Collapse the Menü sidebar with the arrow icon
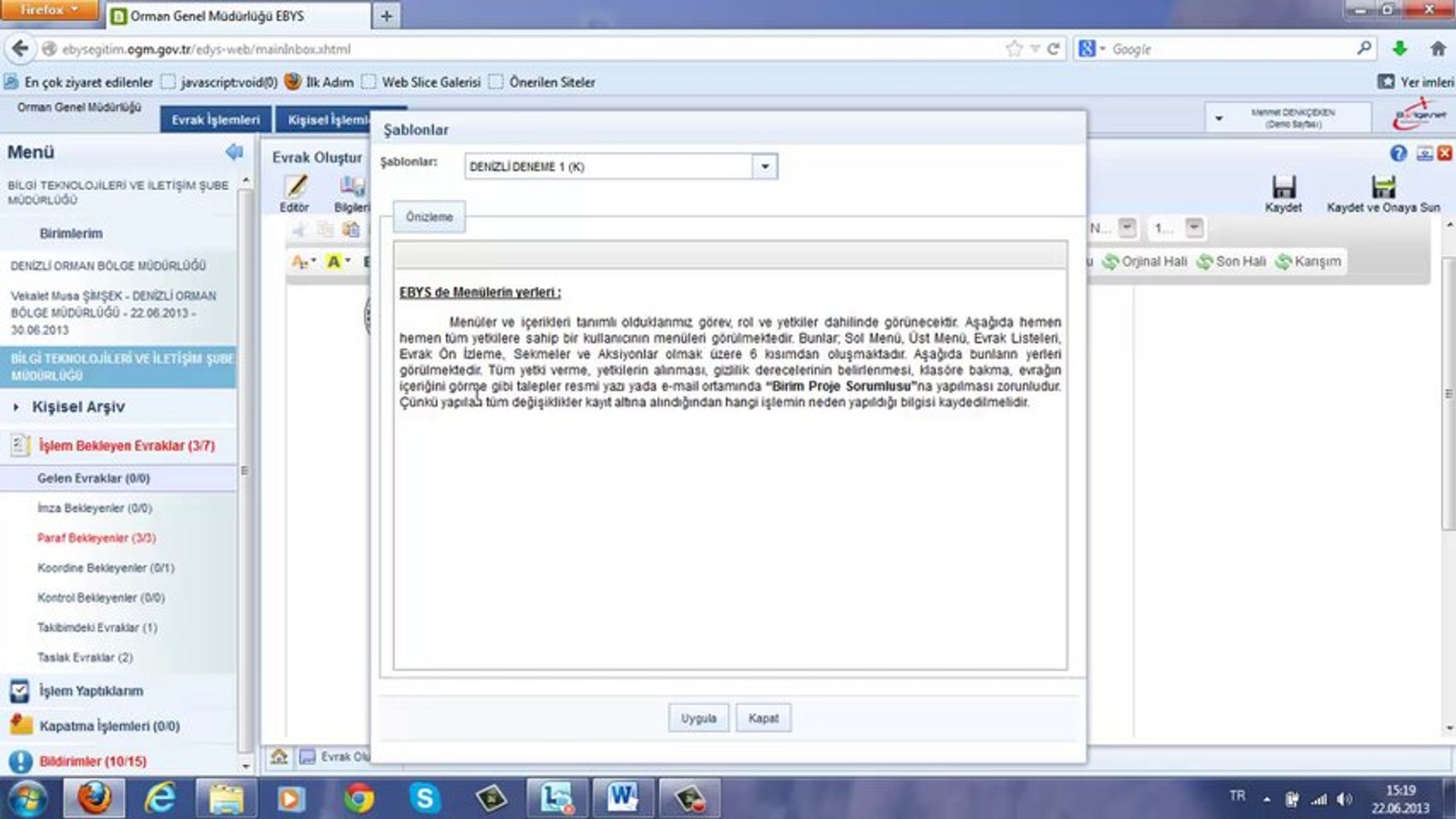Image resolution: width=1456 pixels, height=819 pixels. point(234,152)
